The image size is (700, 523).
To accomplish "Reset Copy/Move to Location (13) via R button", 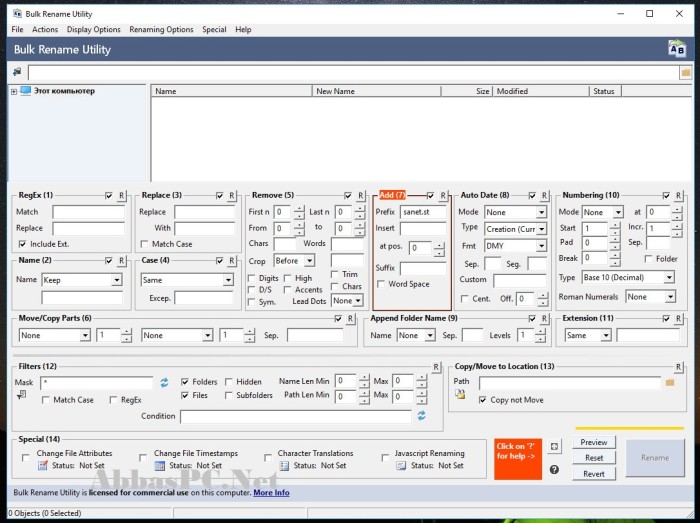I will pyautogui.click(x=678, y=367).
